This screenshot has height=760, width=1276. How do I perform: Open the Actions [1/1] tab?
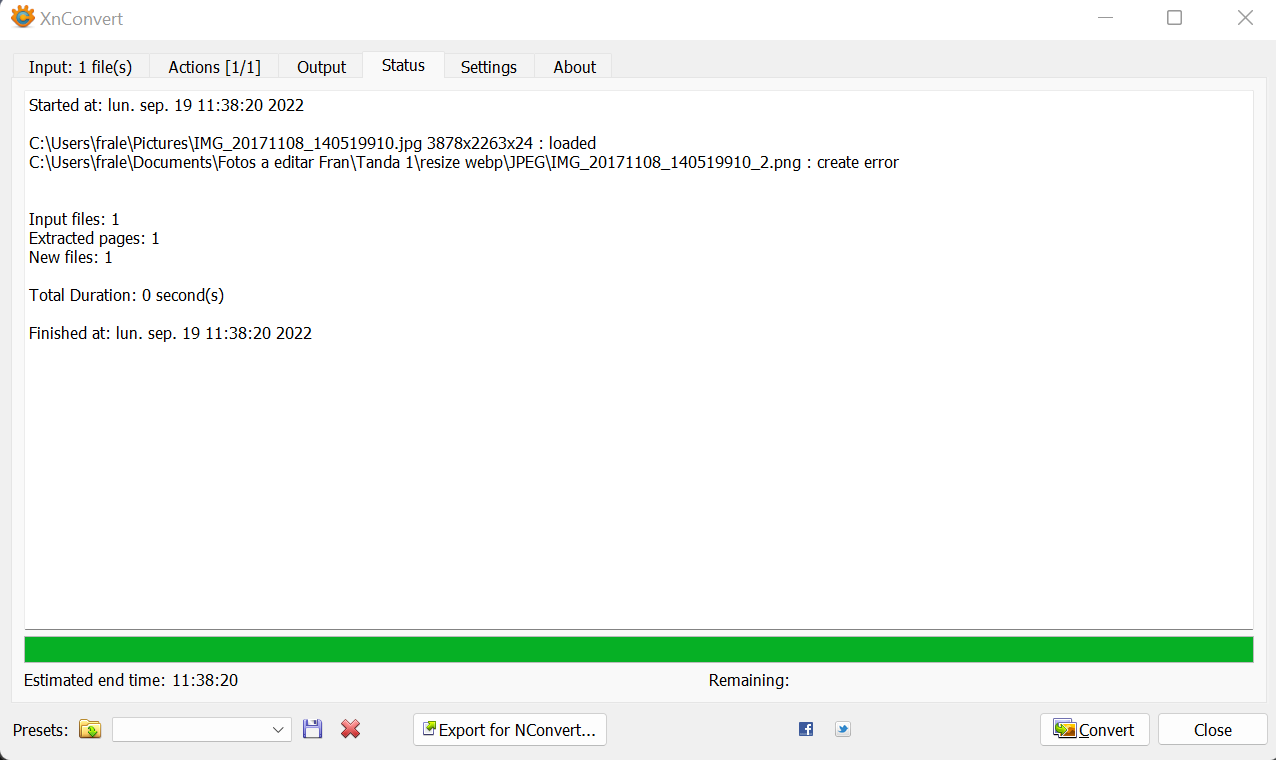pyautogui.click(x=214, y=67)
